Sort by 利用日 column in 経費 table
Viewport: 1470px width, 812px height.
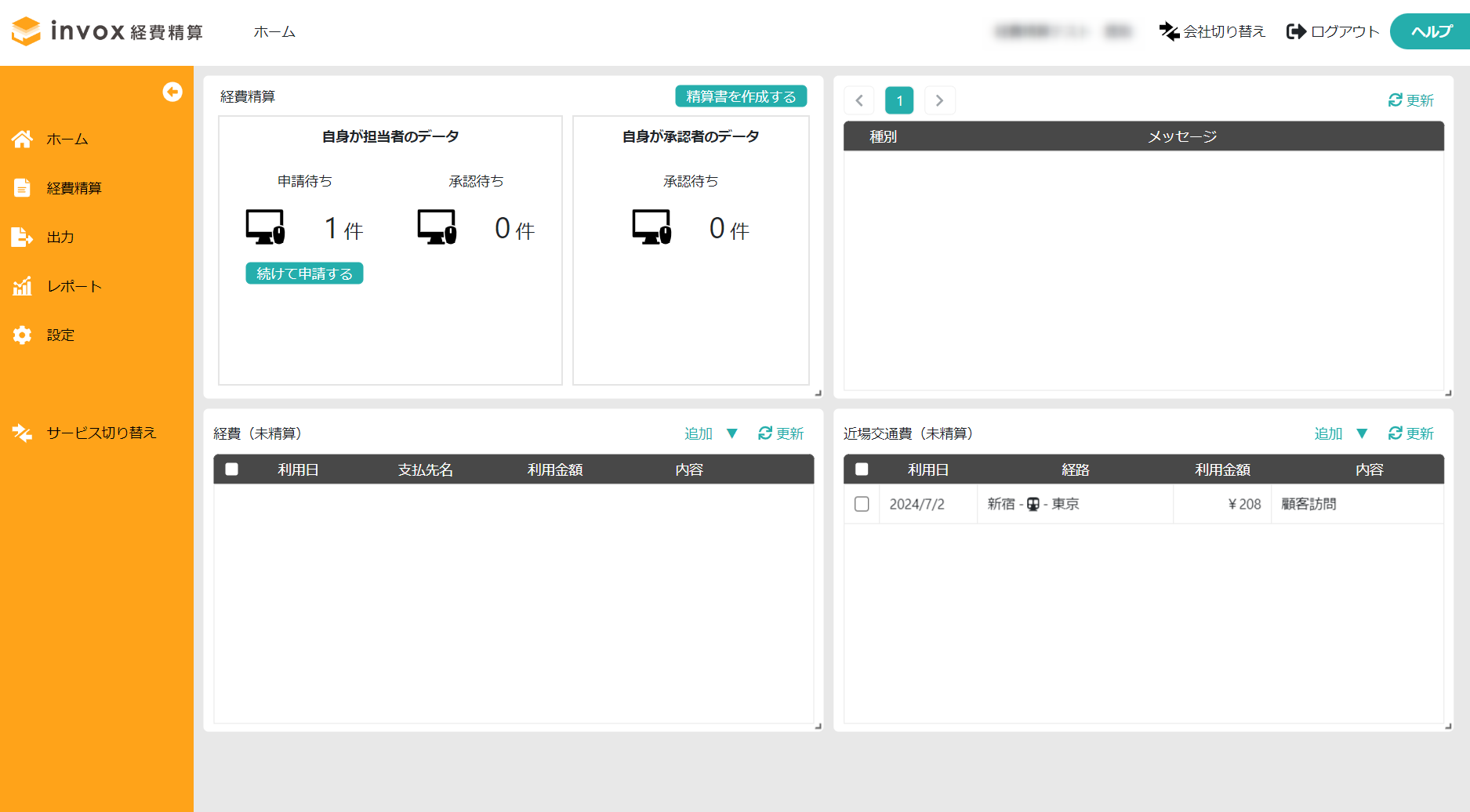(x=298, y=469)
